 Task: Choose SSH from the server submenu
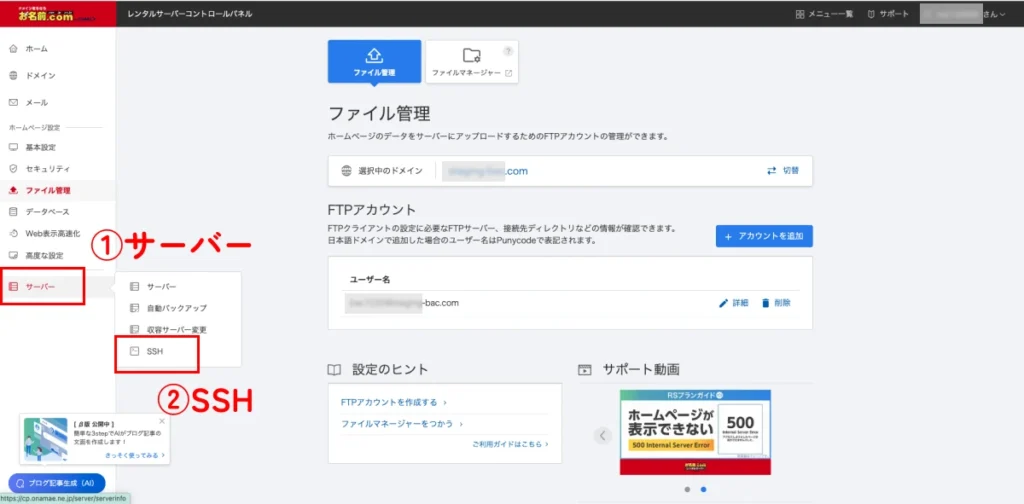(x=154, y=352)
